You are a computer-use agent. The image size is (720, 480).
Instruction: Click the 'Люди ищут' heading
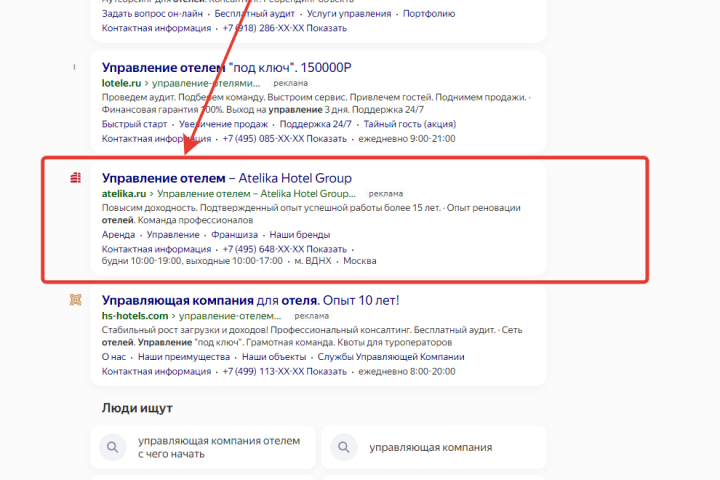point(137,408)
